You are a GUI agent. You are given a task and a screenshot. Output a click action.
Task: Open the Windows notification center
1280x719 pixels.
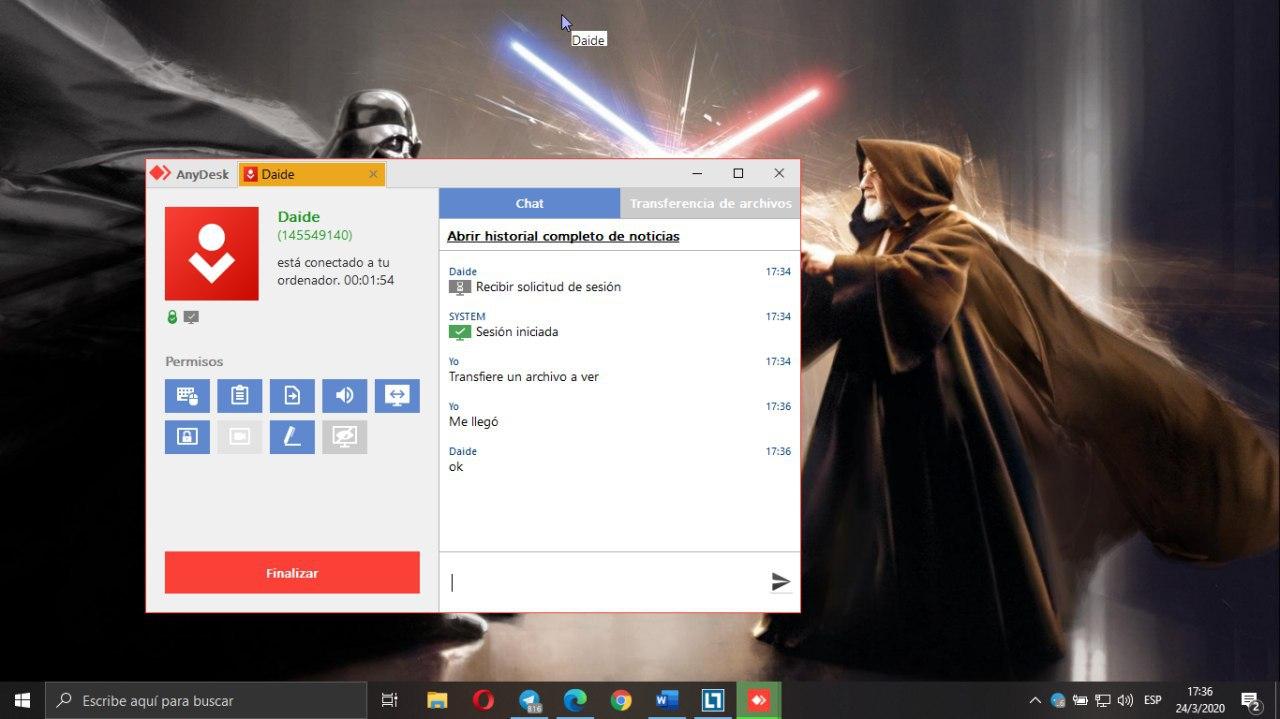(1251, 700)
